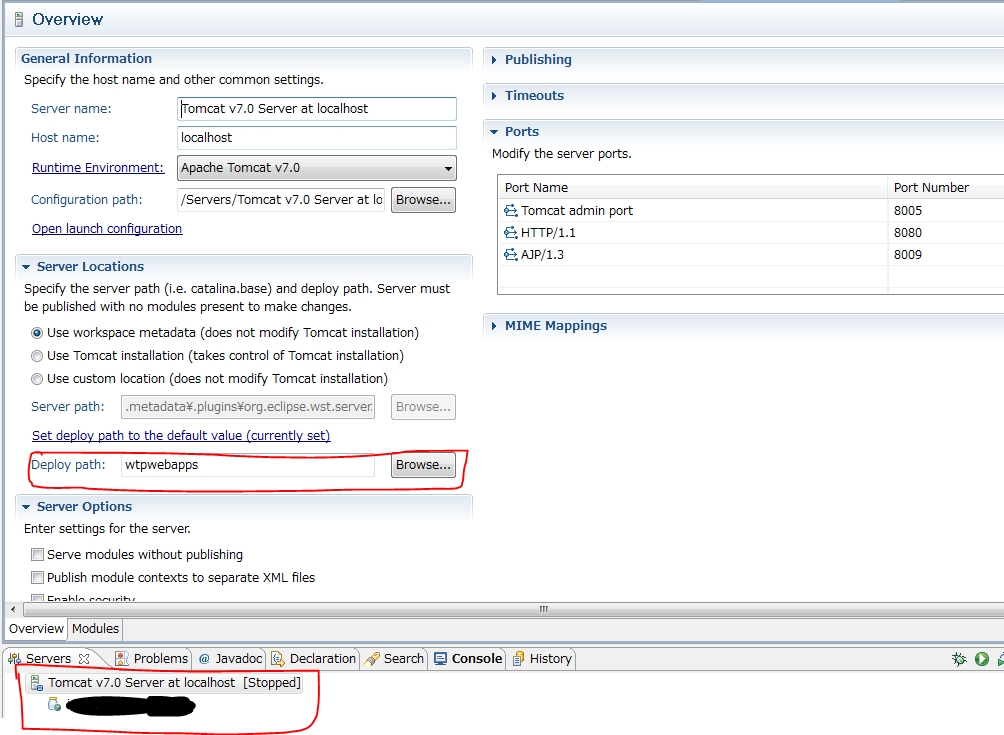Select Use custom location radio option
Viewport: 1004px width, 735px height.
[x=37, y=379]
